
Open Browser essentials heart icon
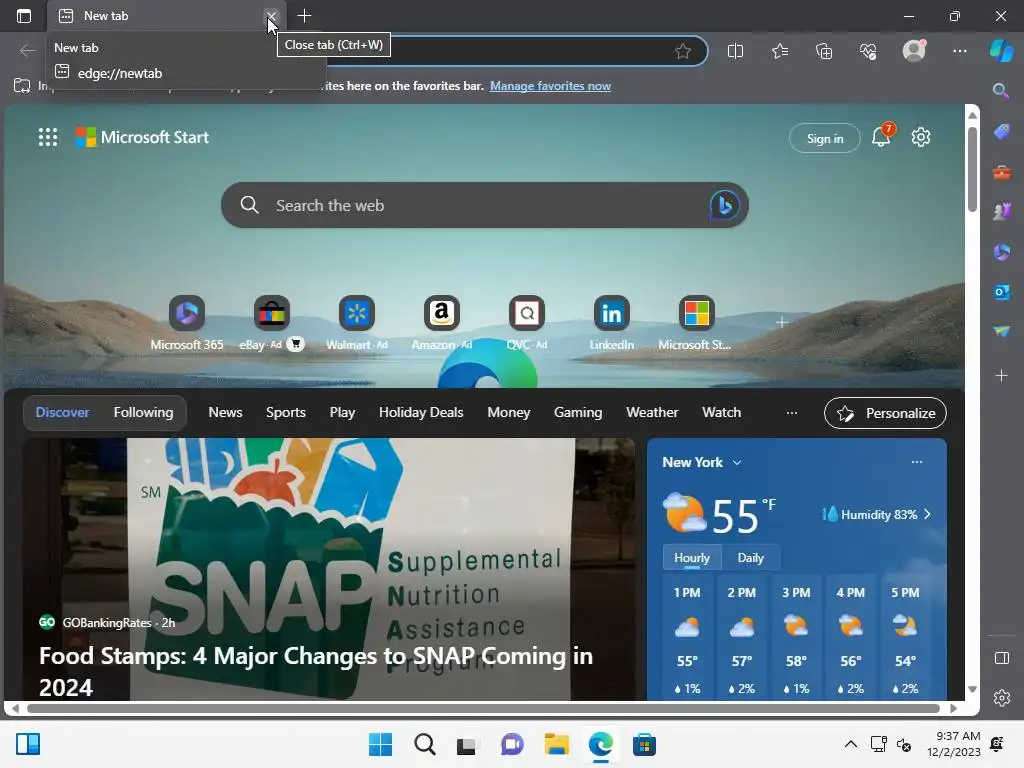pyautogui.click(x=868, y=51)
